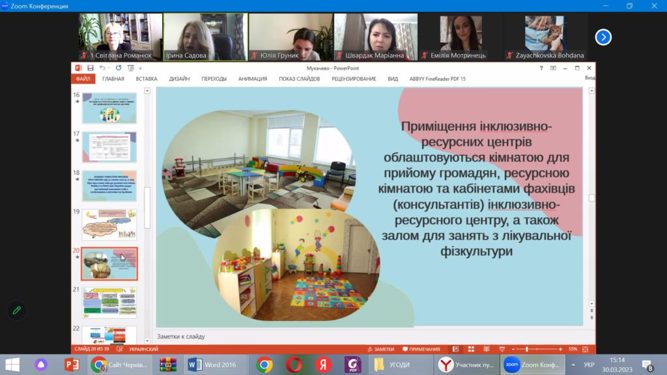Image resolution: width=667 pixels, height=375 pixels.
Task: Toggle the Заметки notes pane button
Action: click(381, 349)
